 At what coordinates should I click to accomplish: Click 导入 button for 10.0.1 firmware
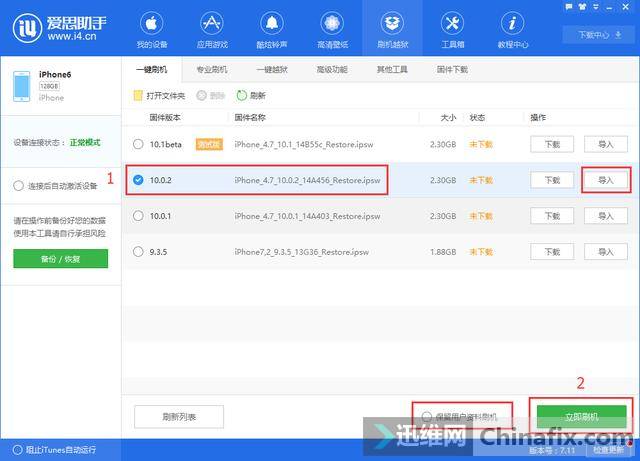click(x=606, y=216)
